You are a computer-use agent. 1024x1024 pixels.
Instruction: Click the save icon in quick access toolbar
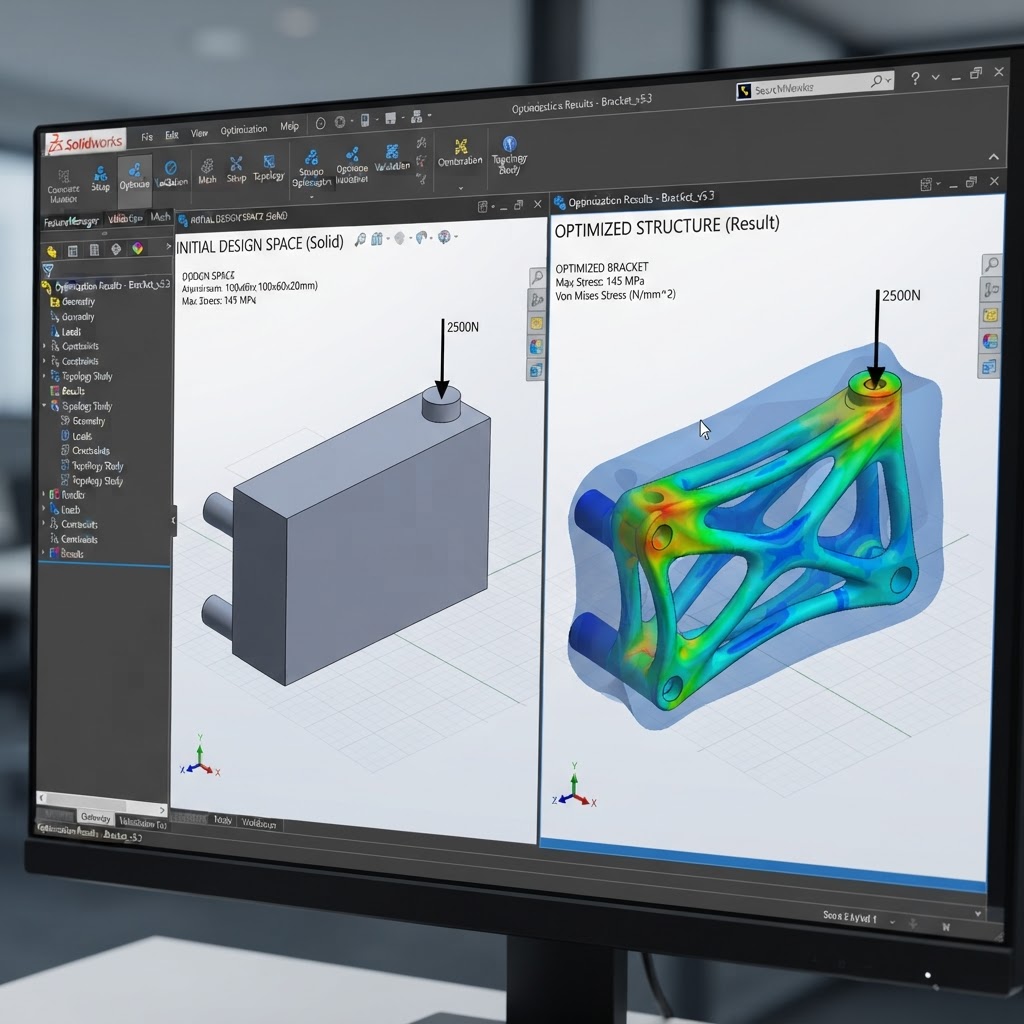coord(391,118)
